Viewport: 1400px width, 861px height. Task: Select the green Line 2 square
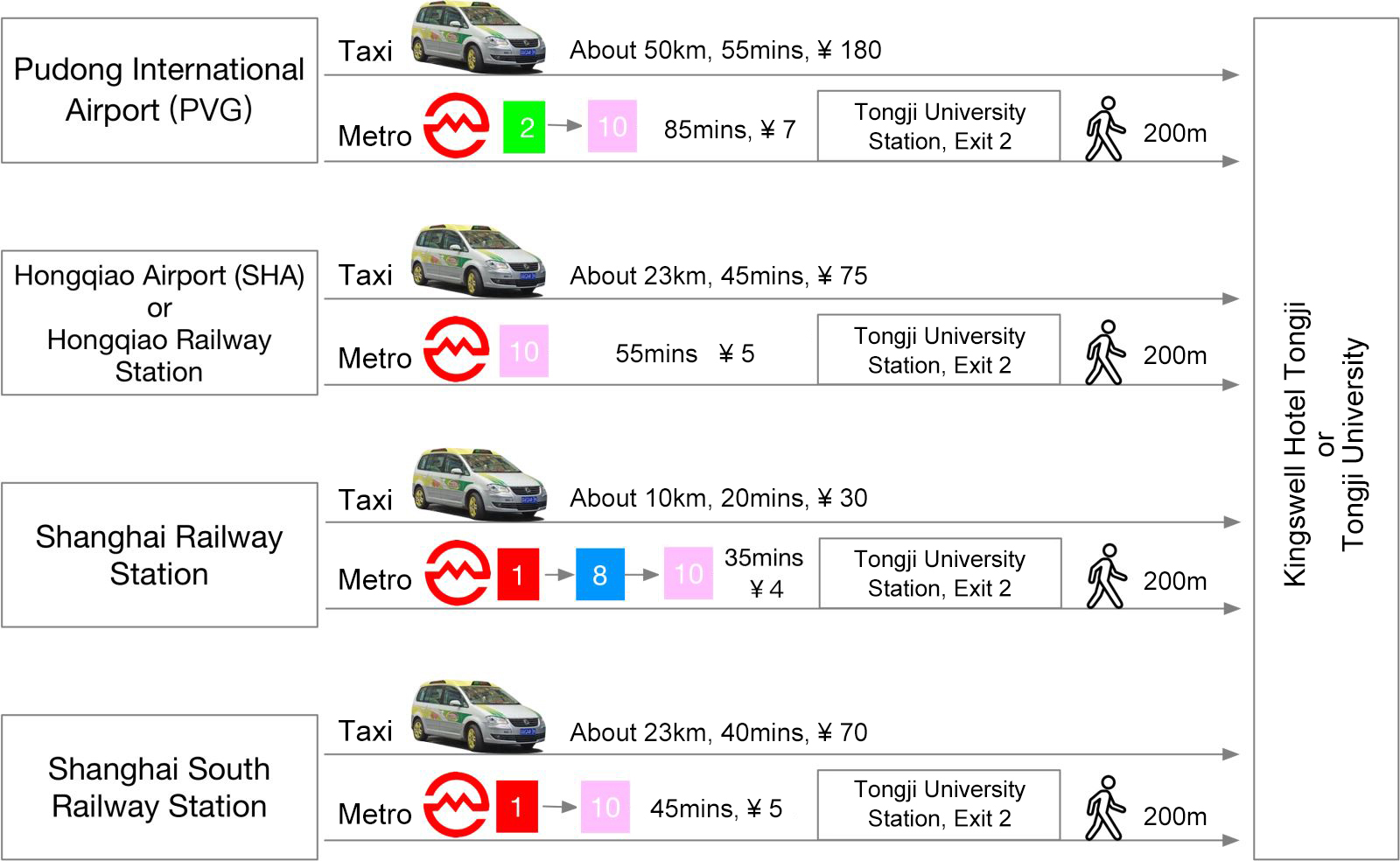524,128
